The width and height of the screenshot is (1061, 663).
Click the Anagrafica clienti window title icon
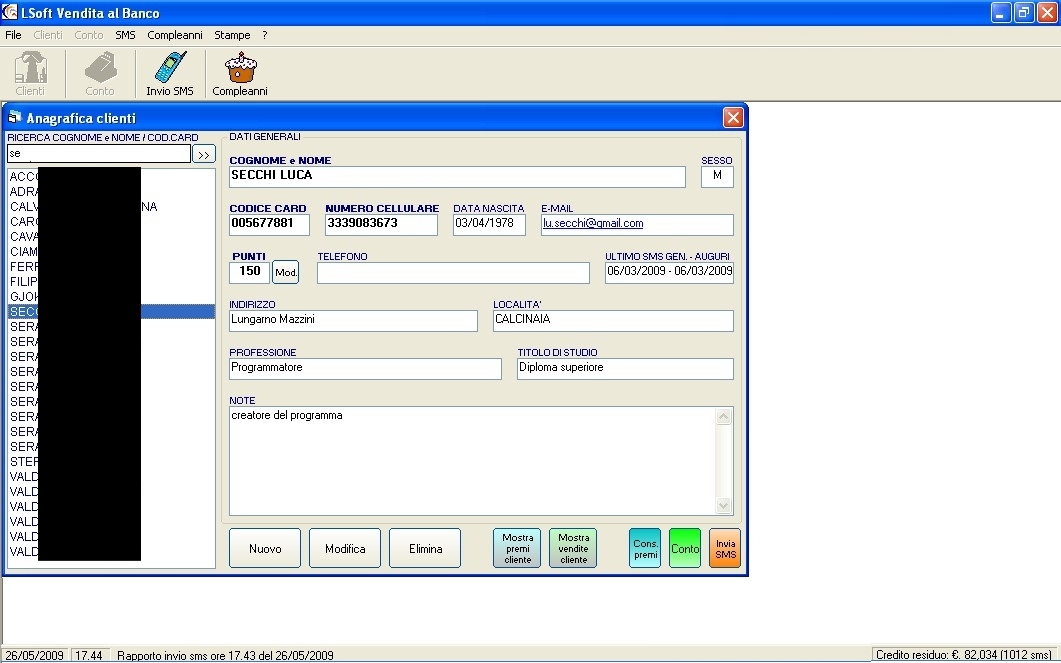pos(14,118)
